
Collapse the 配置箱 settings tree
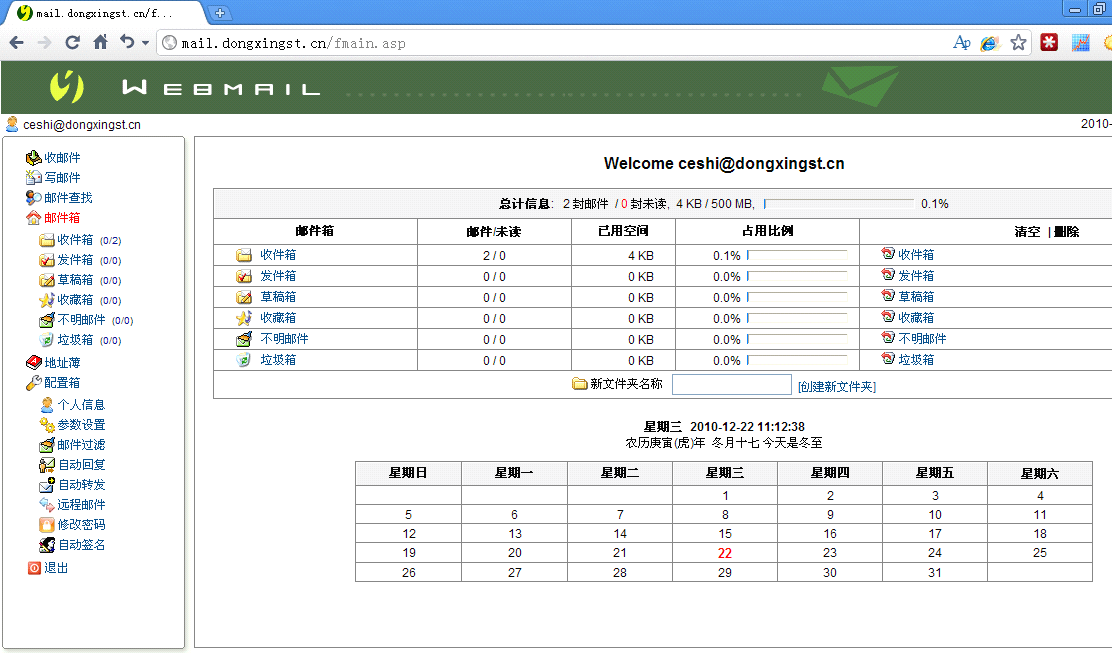[x=34, y=383]
